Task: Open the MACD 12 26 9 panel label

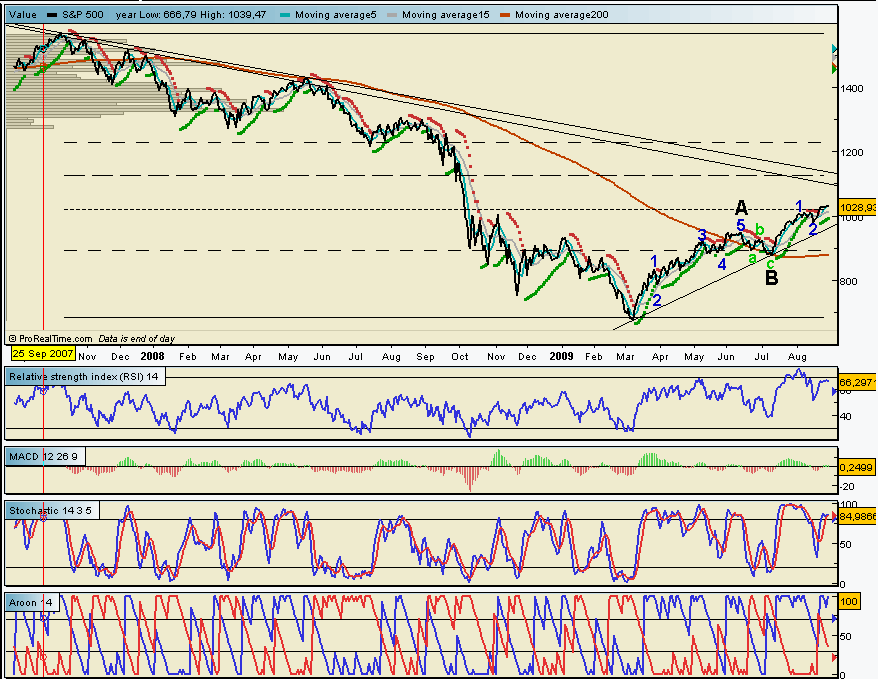Action: [43, 457]
